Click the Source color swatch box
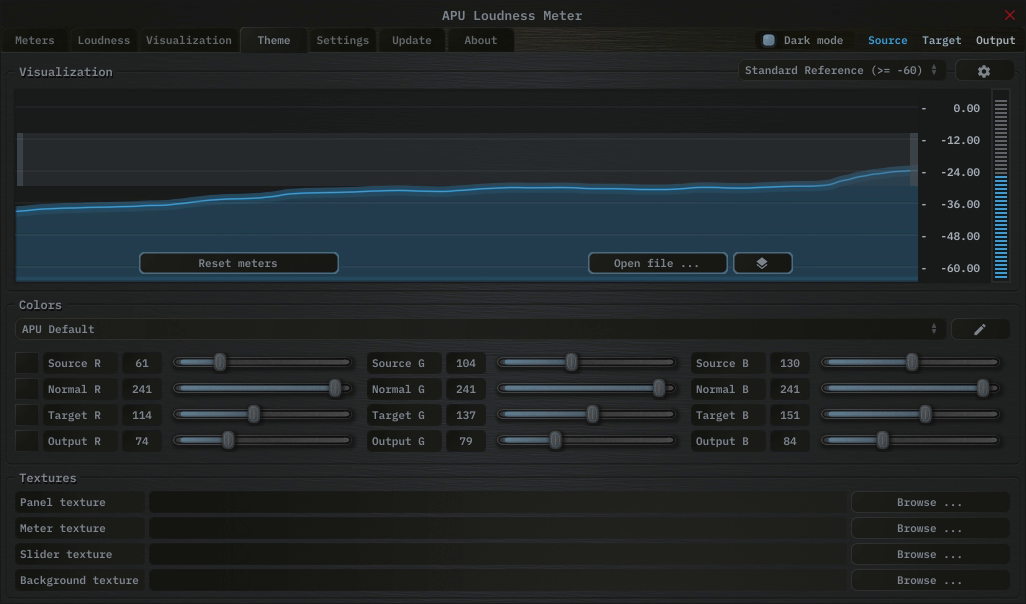This screenshot has width=1026, height=604. pos(27,363)
